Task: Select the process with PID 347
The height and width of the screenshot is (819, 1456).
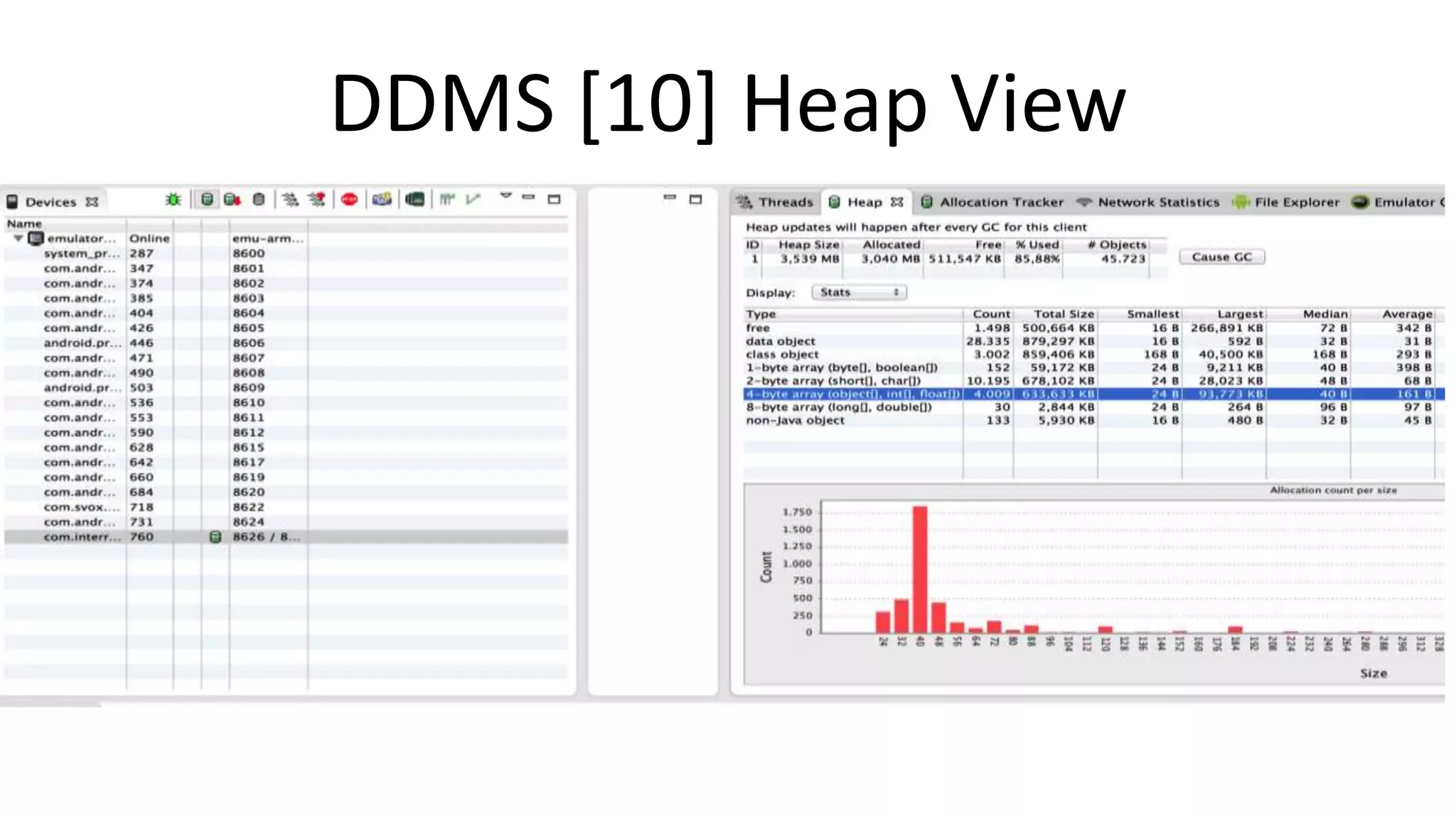Action: coord(286,268)
